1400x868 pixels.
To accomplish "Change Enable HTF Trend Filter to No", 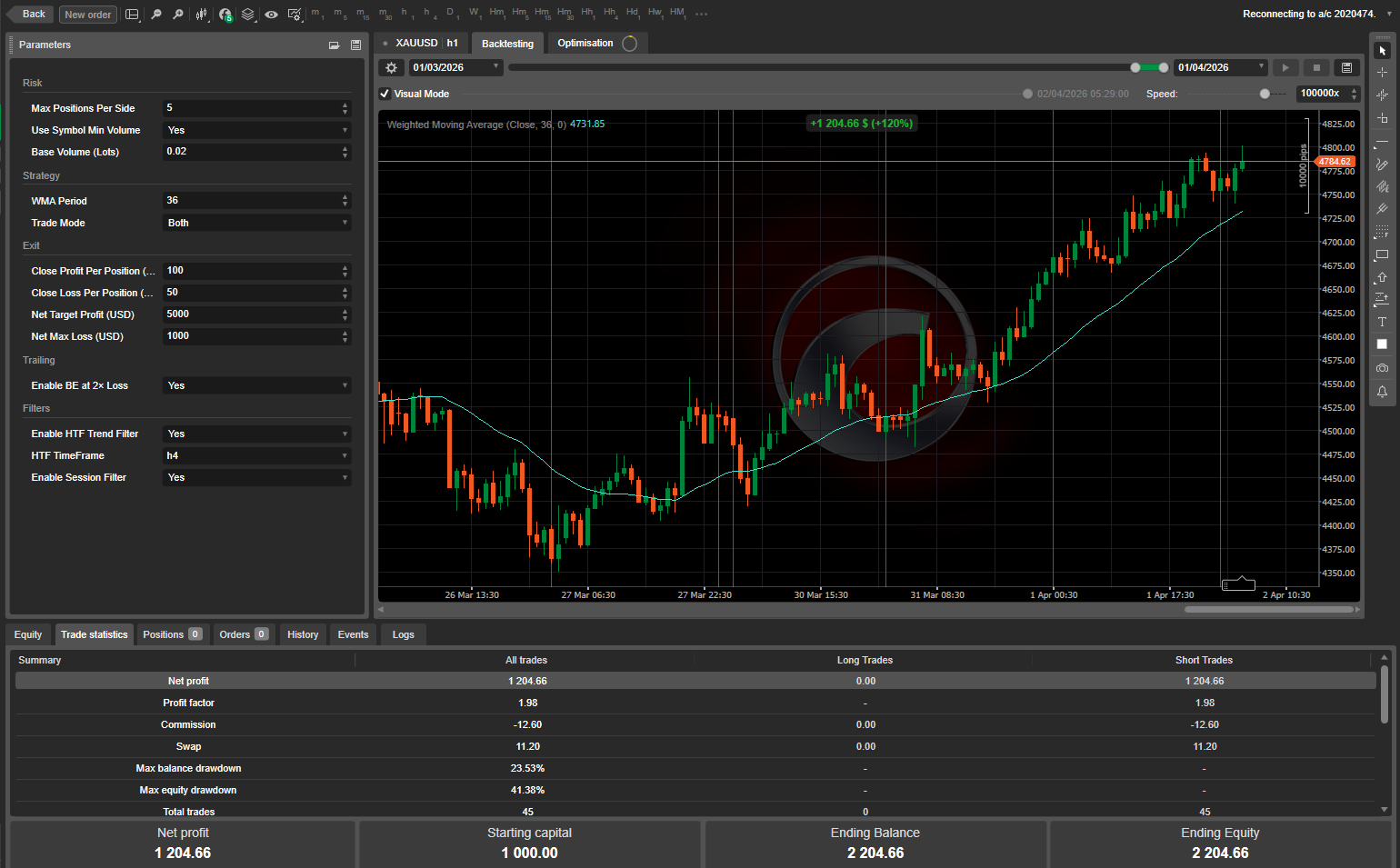I will (256, 434).
